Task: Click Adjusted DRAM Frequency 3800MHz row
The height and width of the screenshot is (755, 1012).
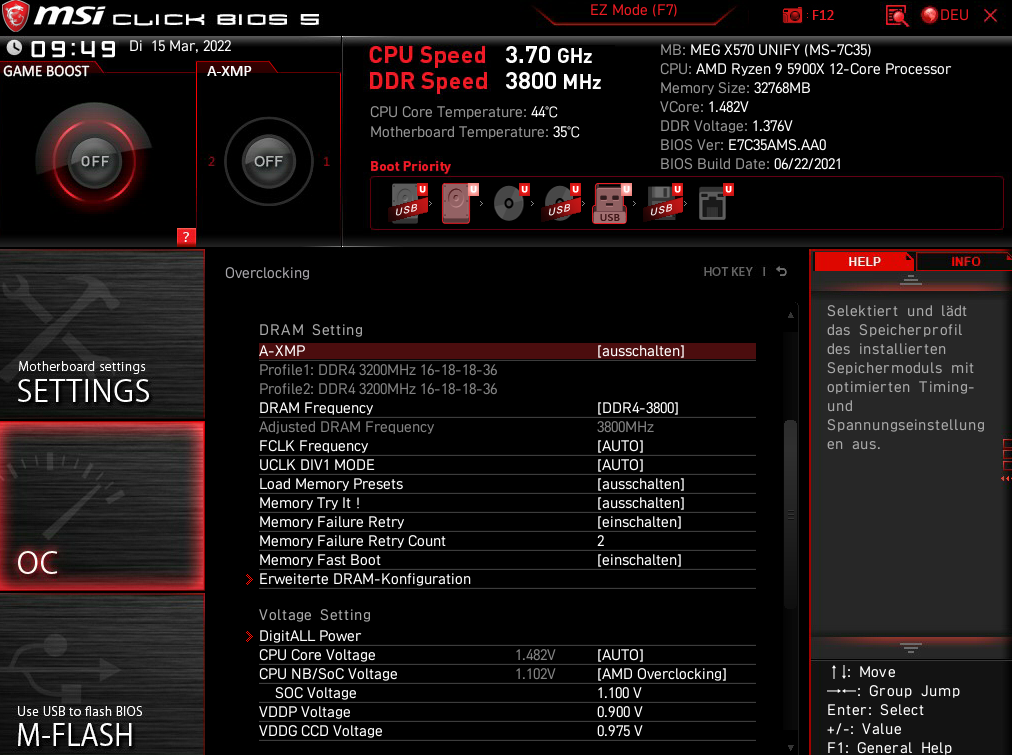Action: coord(507,427)
